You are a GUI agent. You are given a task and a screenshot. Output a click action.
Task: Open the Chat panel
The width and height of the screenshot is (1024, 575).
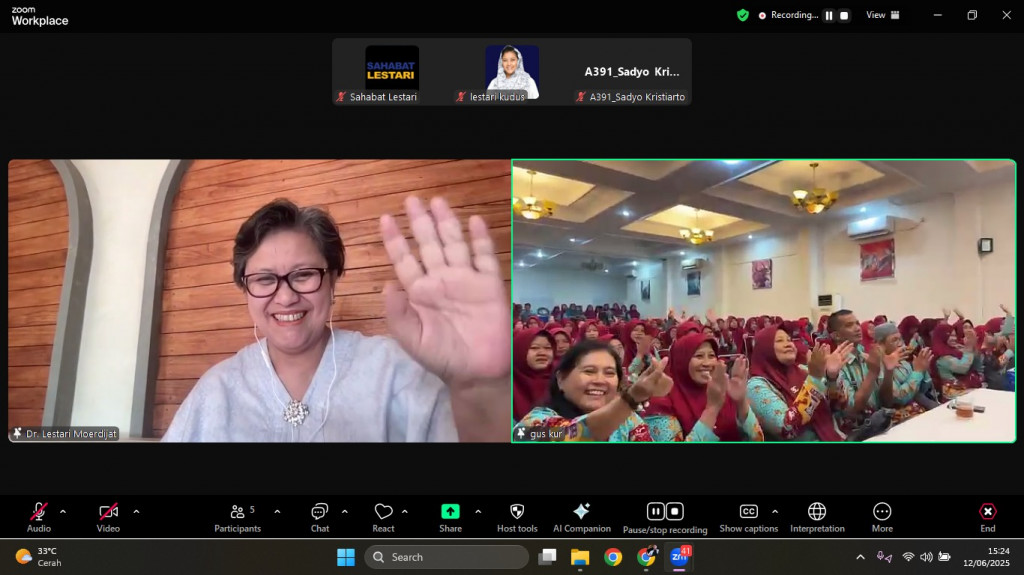point(319,516)
